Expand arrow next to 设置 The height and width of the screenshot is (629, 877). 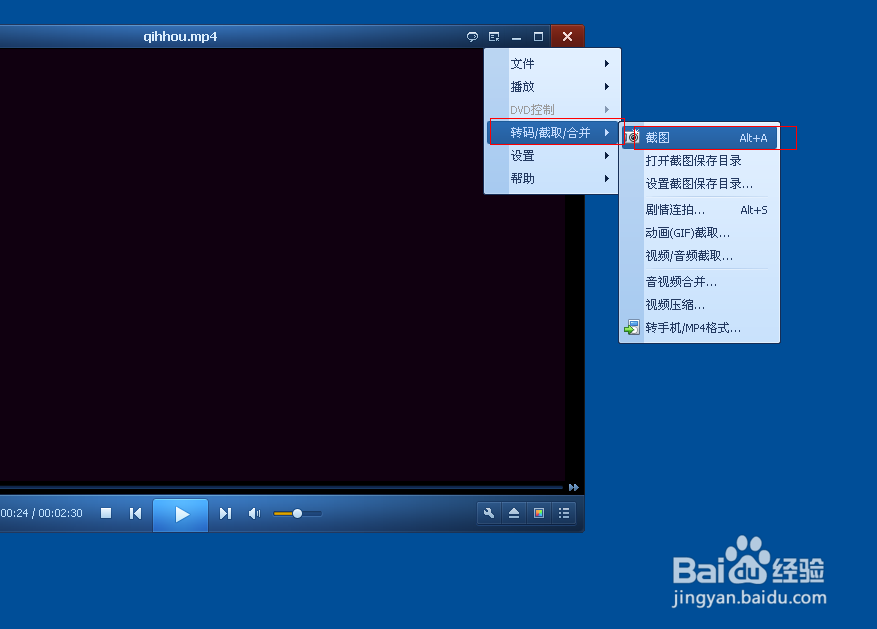(607, 156)
